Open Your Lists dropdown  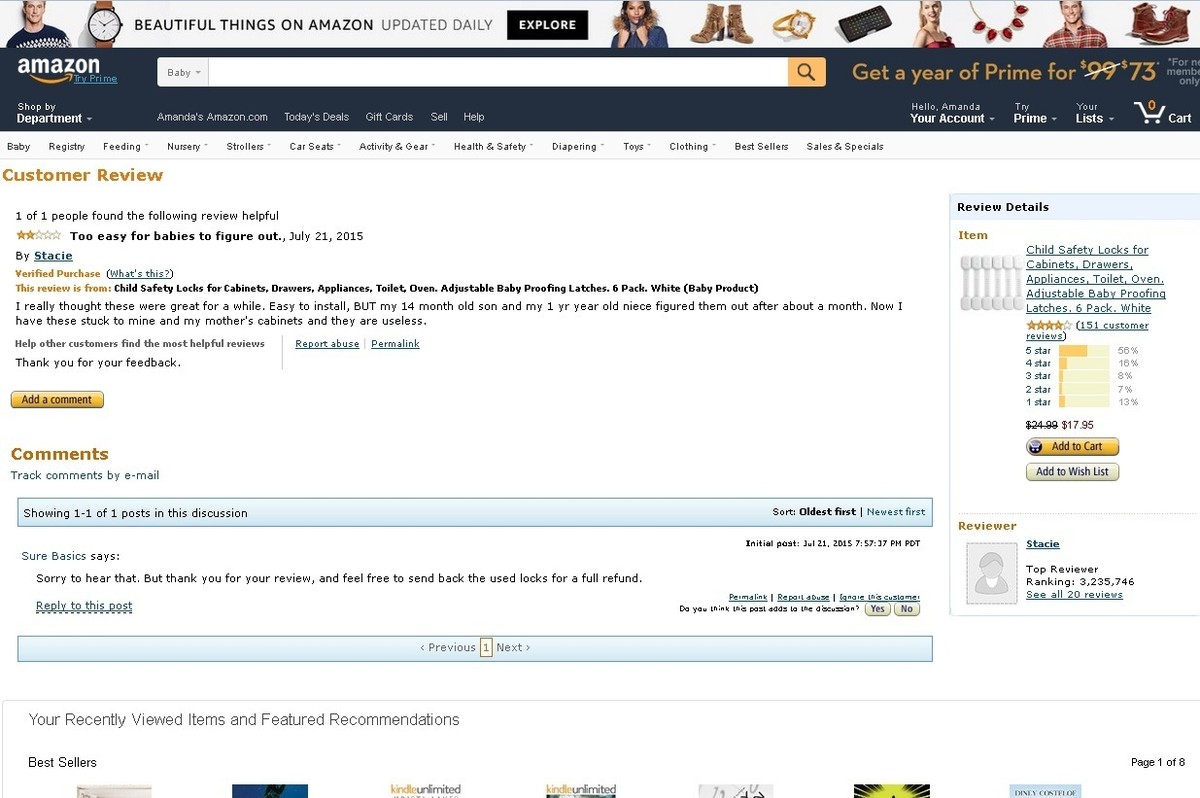coord(1094,113)
